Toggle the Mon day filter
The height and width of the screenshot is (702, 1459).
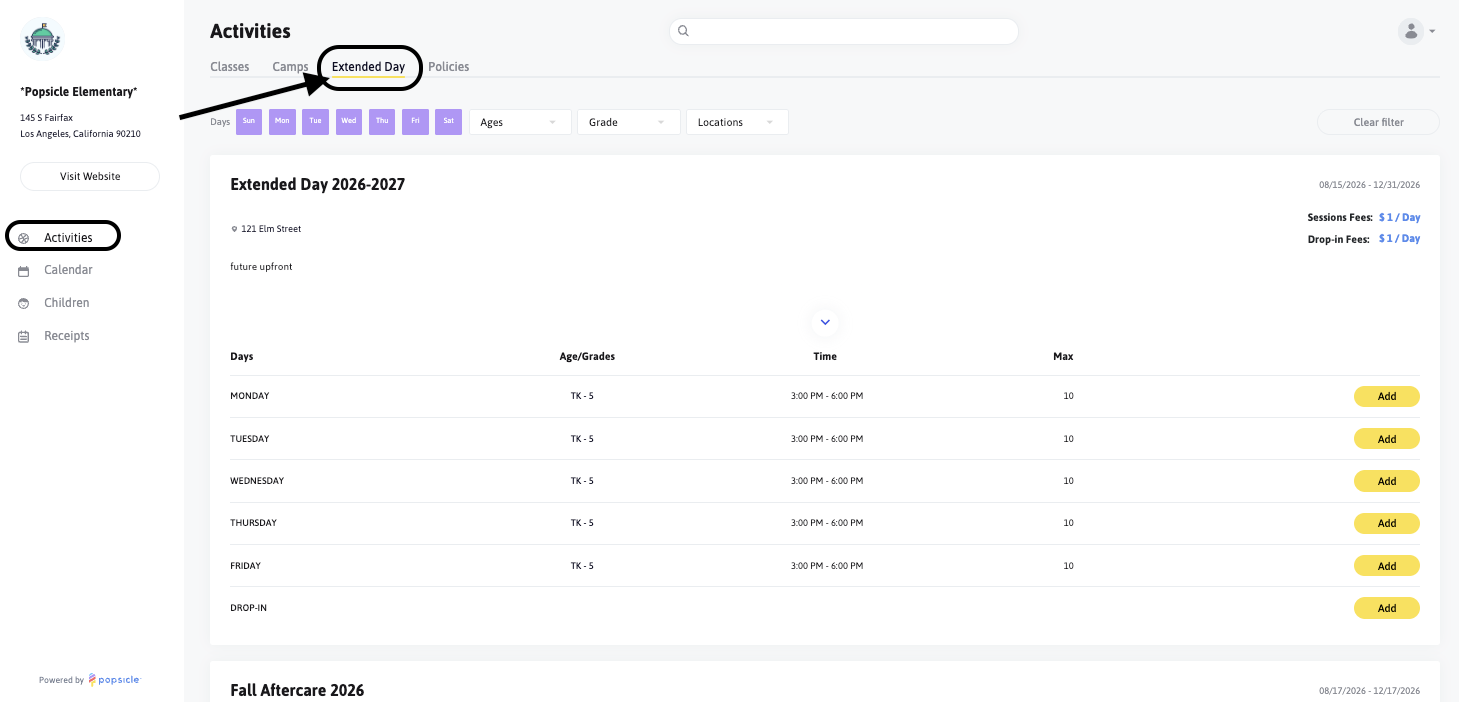click(x=282, y=122)
